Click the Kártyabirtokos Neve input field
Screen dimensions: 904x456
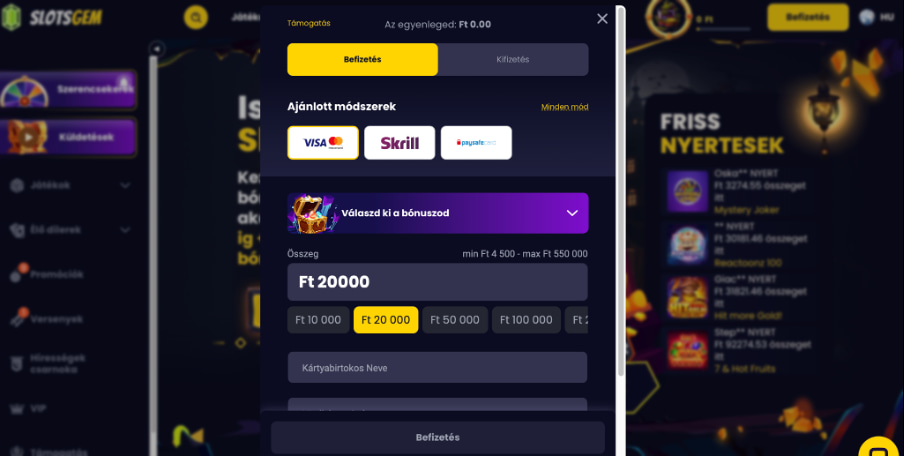(438, 368)
